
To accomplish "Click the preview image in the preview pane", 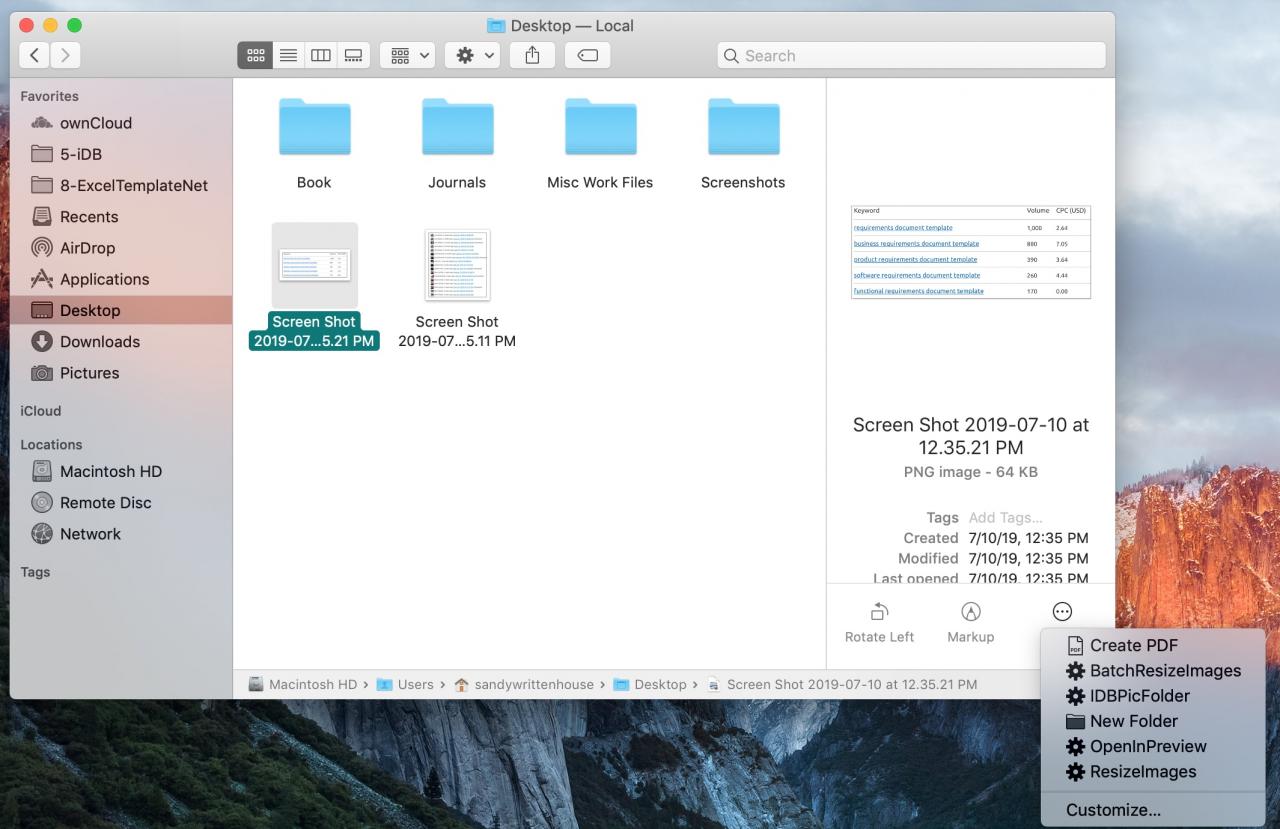I will coord(970,252).
